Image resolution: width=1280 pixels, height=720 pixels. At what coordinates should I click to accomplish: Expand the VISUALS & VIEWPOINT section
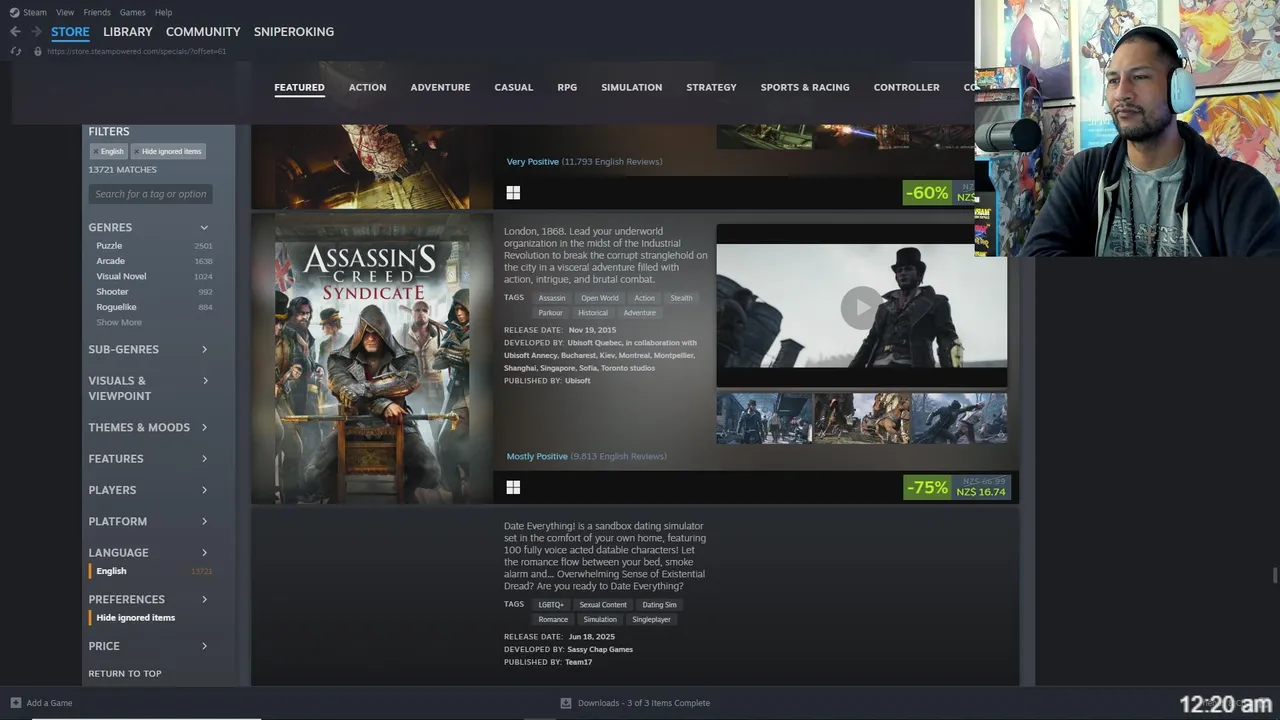[x=150, y=388]
